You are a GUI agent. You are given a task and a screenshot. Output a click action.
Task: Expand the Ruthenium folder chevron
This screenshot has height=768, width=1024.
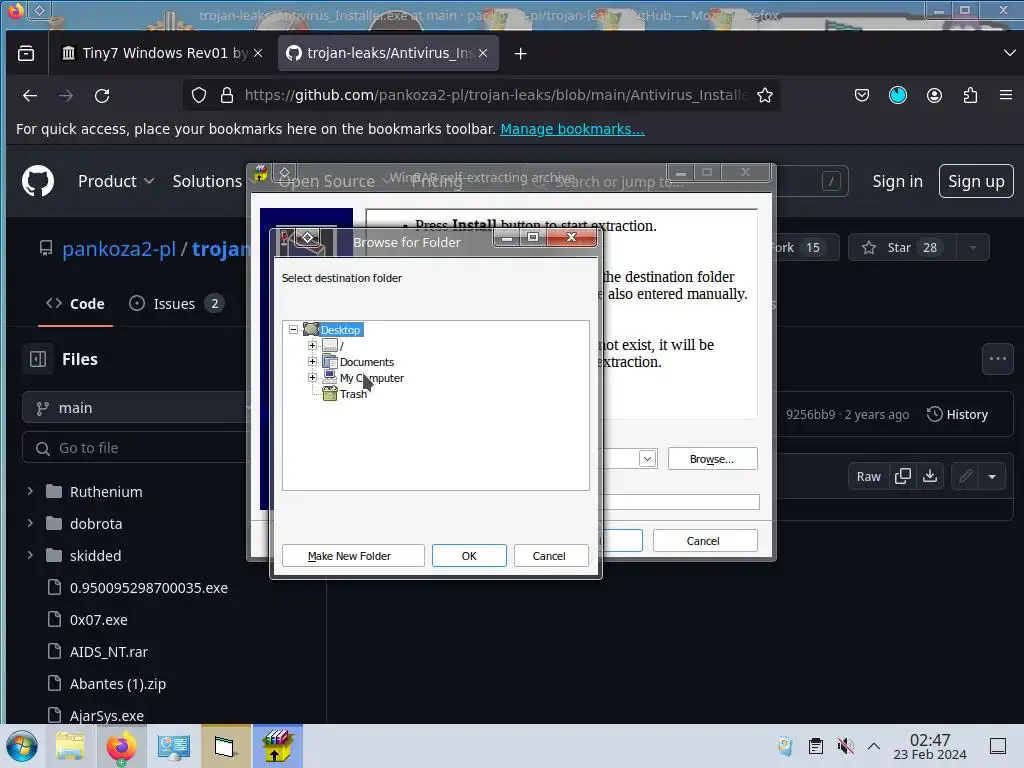(30, 491)
